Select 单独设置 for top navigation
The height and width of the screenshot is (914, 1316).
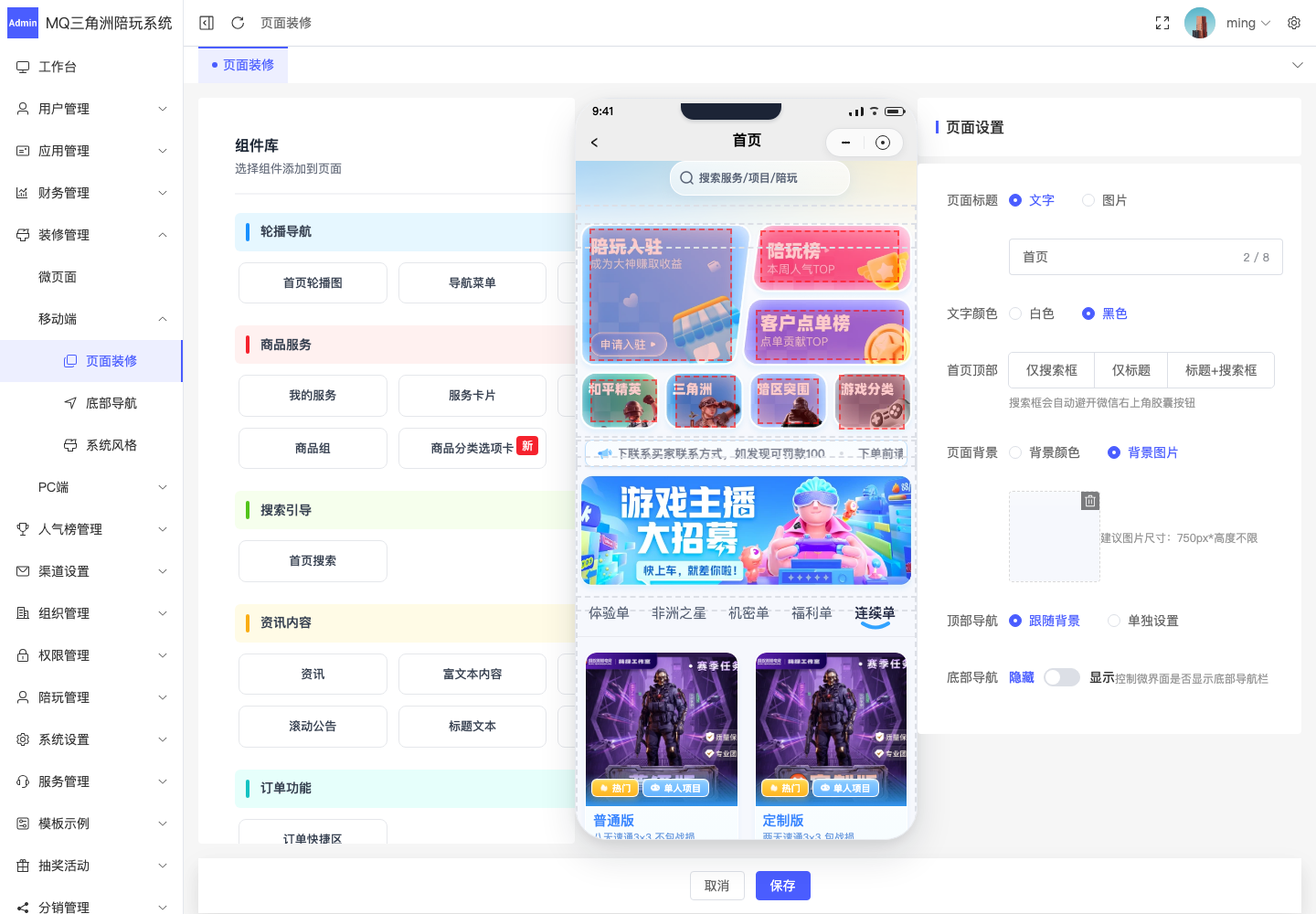(x=1143, y=621)
